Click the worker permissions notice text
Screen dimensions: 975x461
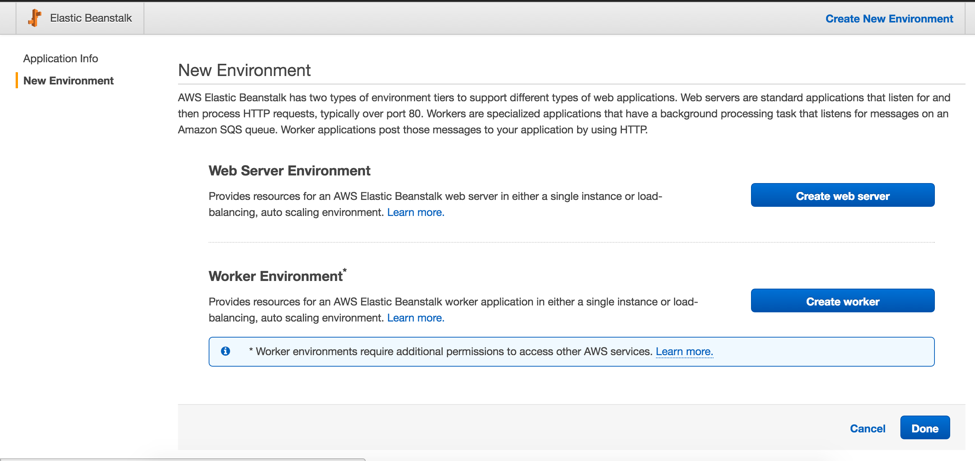click(452, 351)
